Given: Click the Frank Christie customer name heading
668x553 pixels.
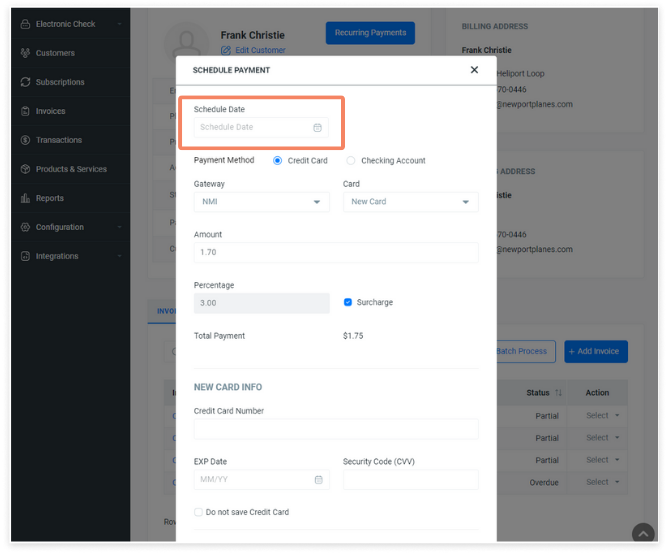Looking at the screenshot, I should tap(253, 35).
